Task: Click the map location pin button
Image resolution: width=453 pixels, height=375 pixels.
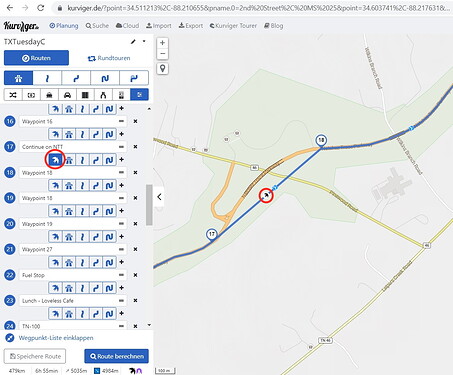Action: click(x=162, y=68)
